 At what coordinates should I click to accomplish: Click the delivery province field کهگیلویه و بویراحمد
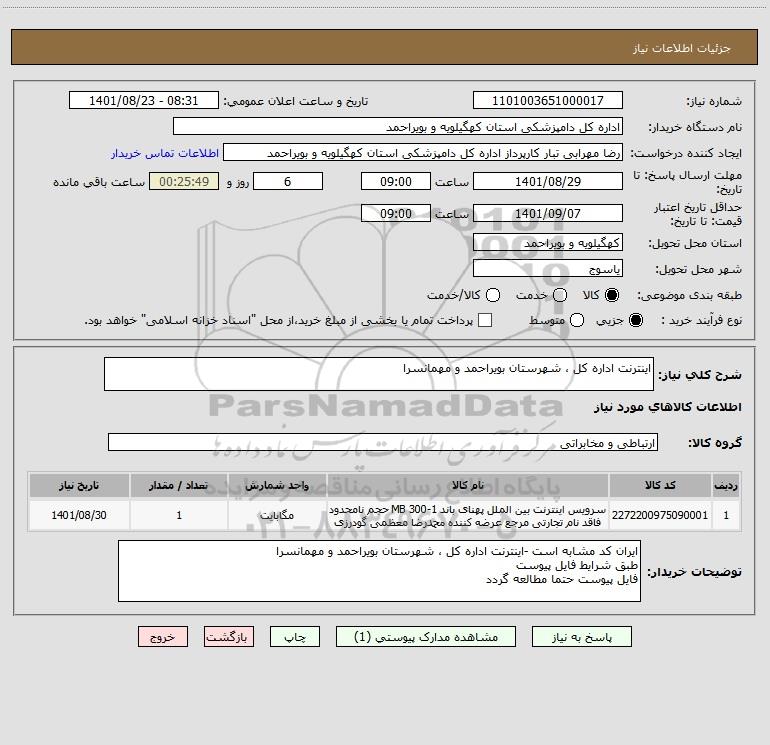point(548,243)
